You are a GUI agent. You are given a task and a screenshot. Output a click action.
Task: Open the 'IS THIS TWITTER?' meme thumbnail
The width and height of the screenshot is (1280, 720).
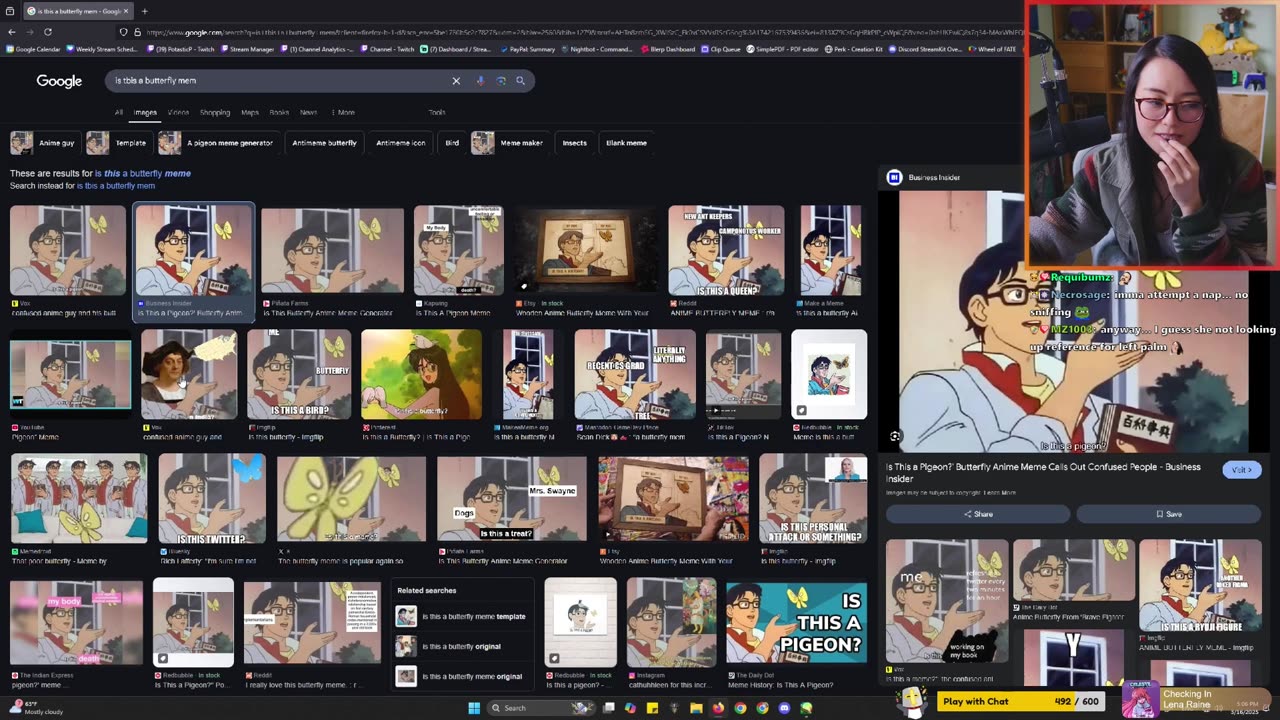coord(212,498)
